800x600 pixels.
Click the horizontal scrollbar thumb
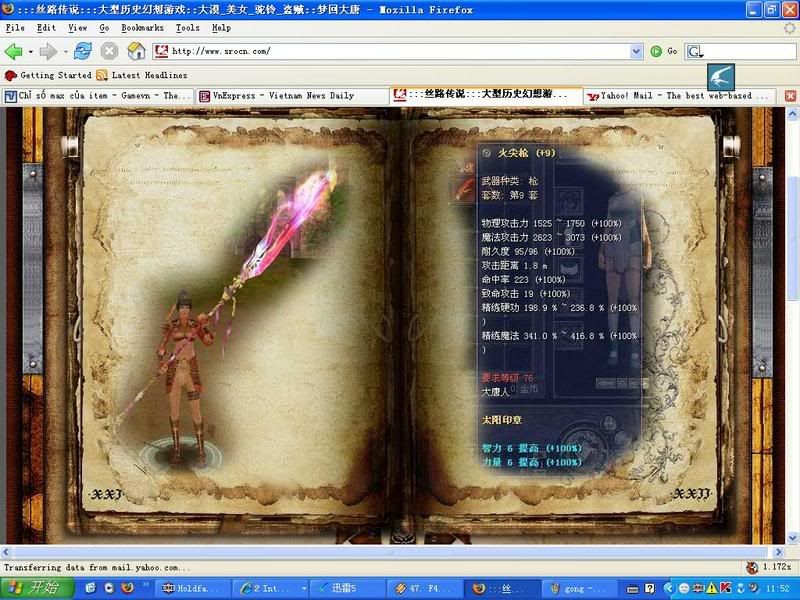tap(390, 552)
